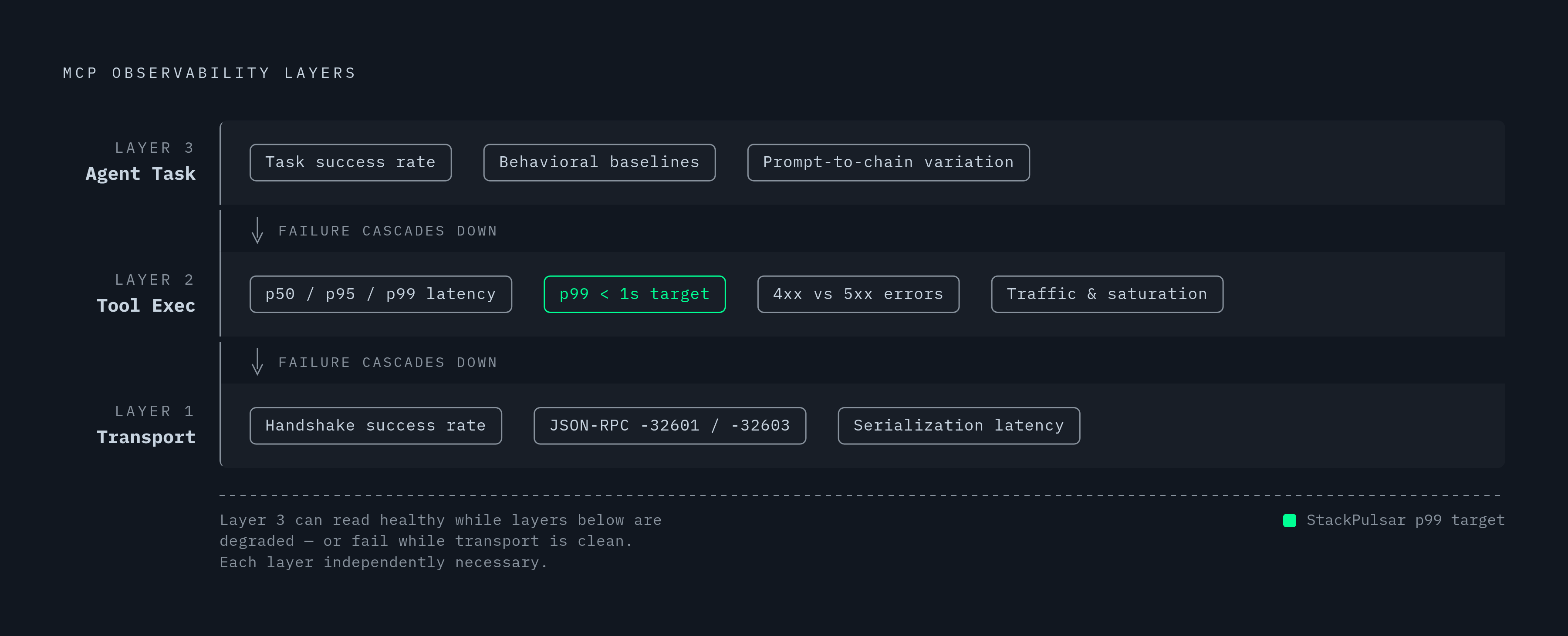Image resolution: width=1568 pixels, height=636 pixels.
Task: Click the MCP OBSERVABILITY LAYERS title
Action: pos(210,73)
